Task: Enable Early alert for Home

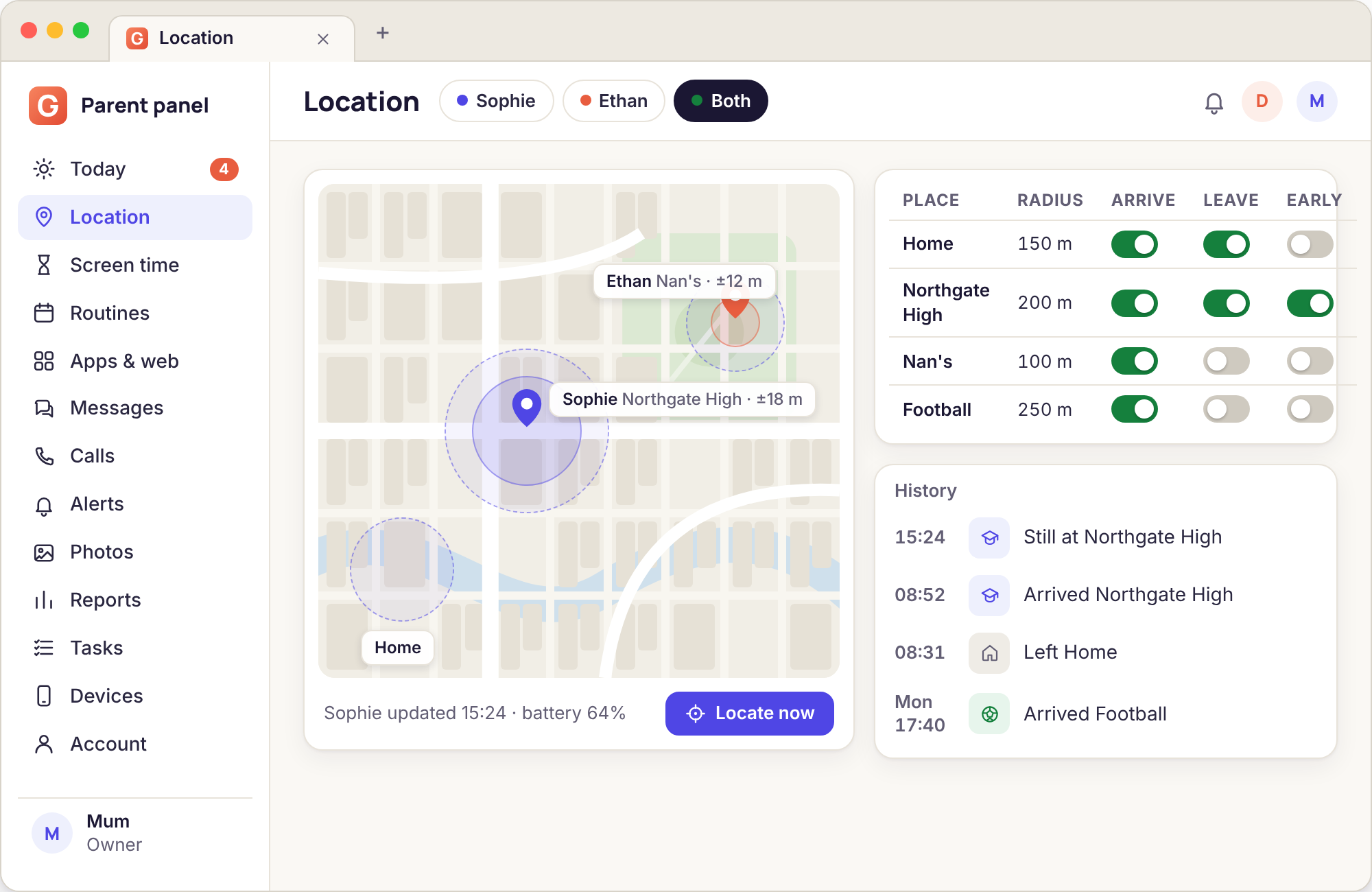Action: coord(1310,244)
